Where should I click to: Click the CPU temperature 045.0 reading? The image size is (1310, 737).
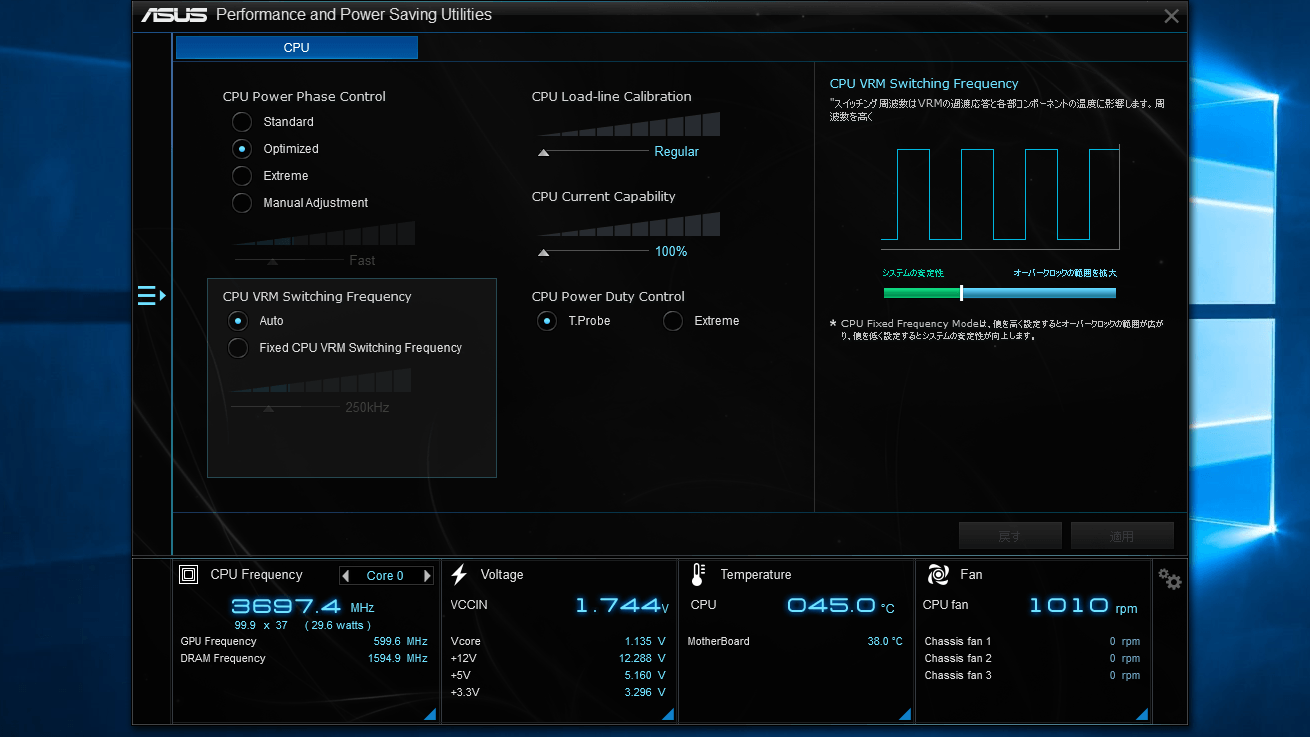click(832, 606)
